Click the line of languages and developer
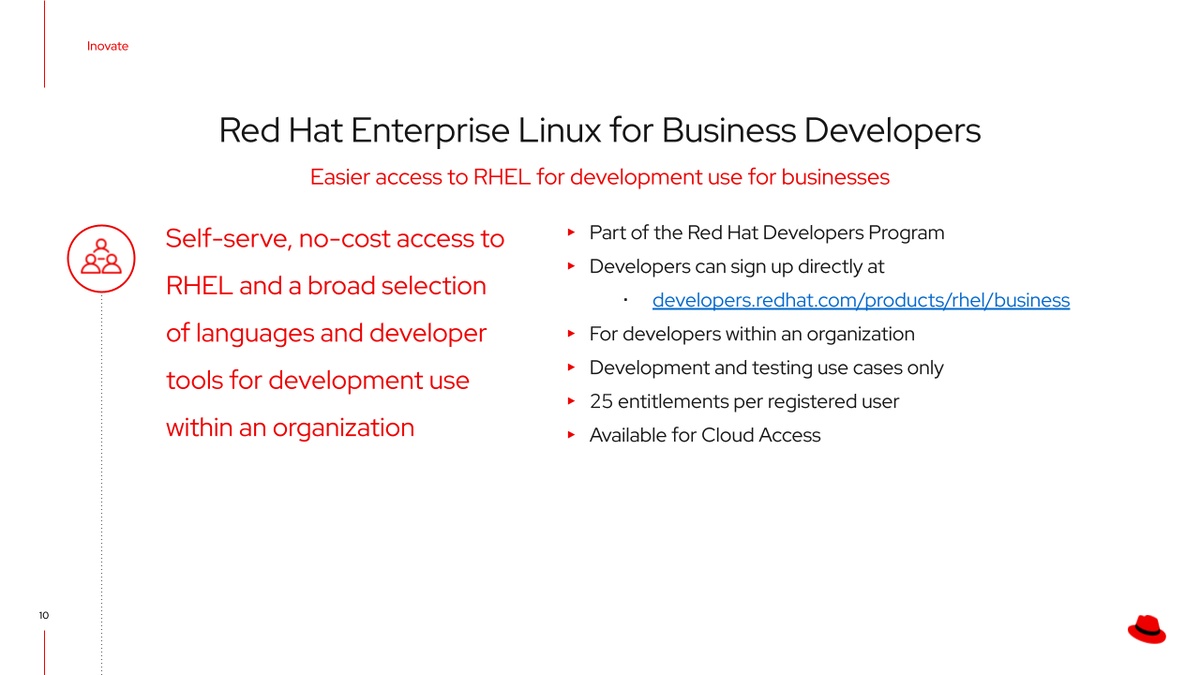The image size is (1200, 675). [326, 333]
